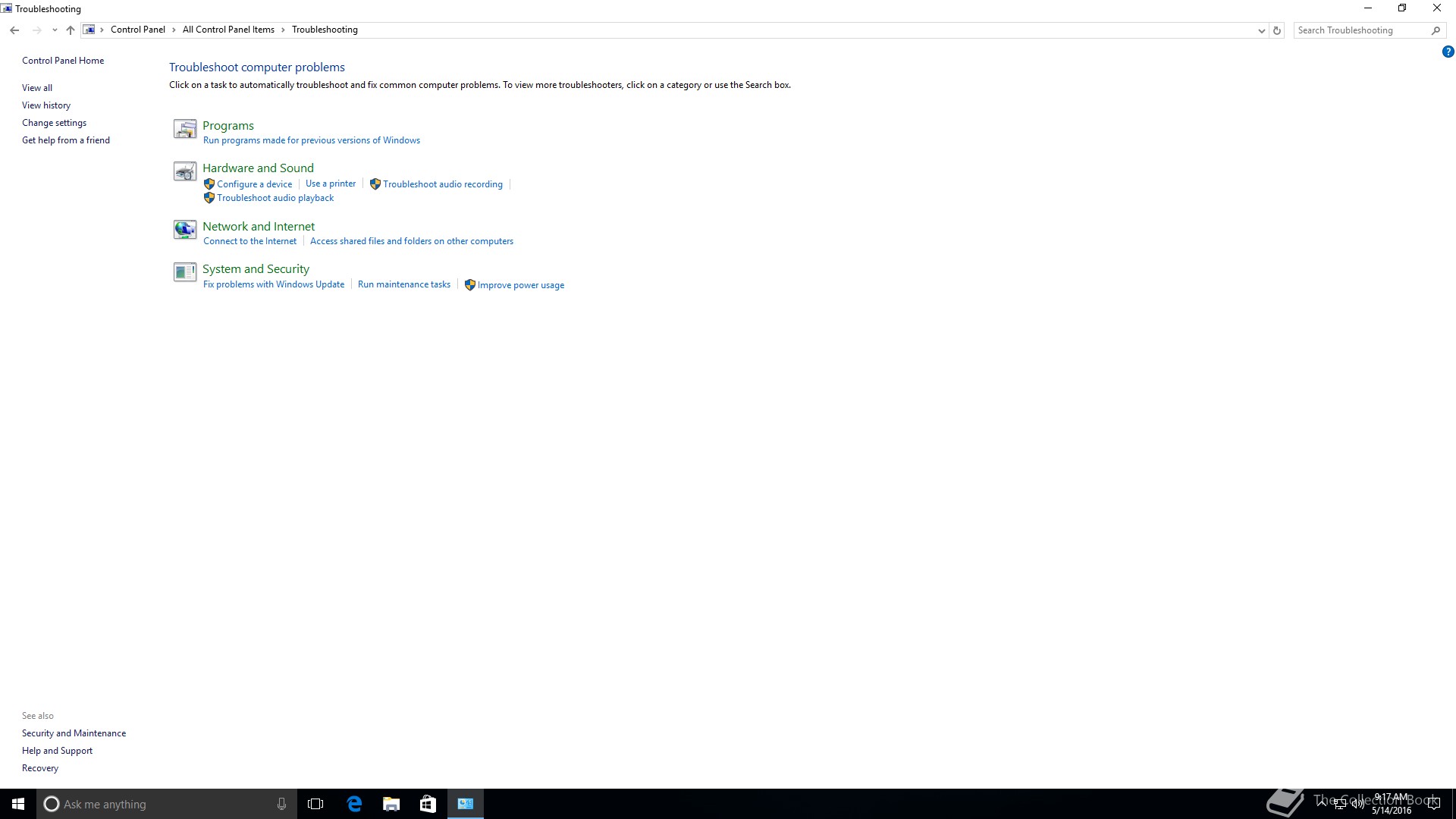Open the blue Help question mark icon

click(x=1448, y=52)
